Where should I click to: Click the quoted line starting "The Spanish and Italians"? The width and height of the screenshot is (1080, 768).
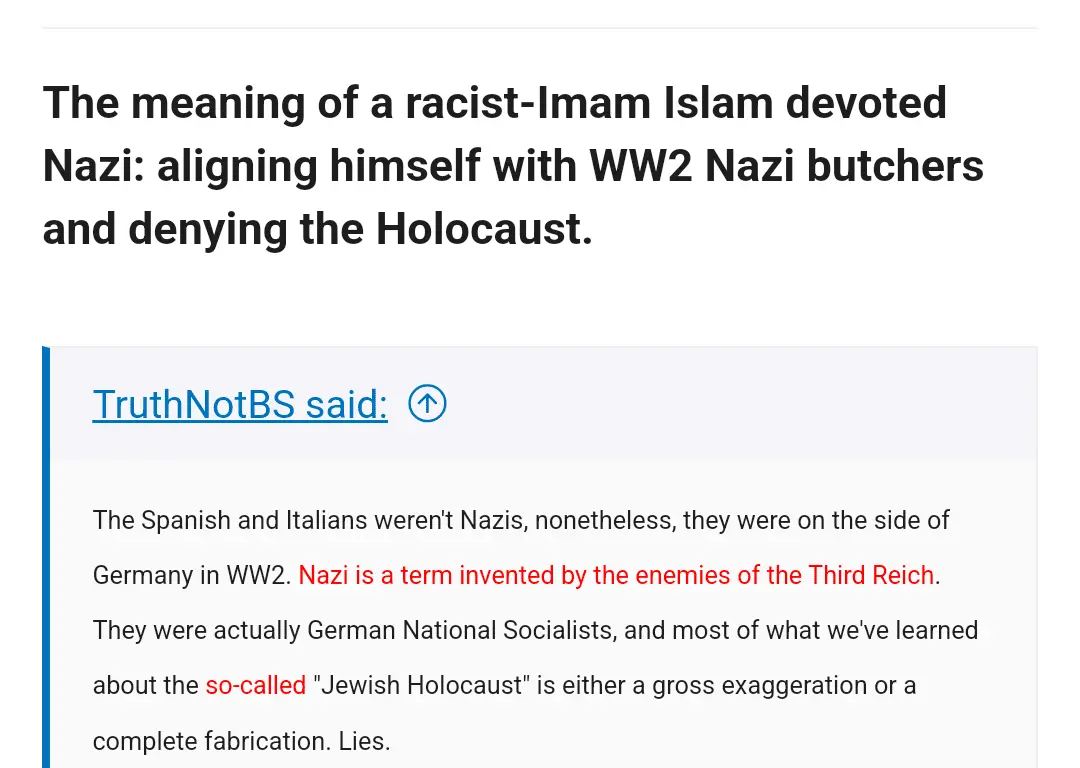(x=520, y=520)
